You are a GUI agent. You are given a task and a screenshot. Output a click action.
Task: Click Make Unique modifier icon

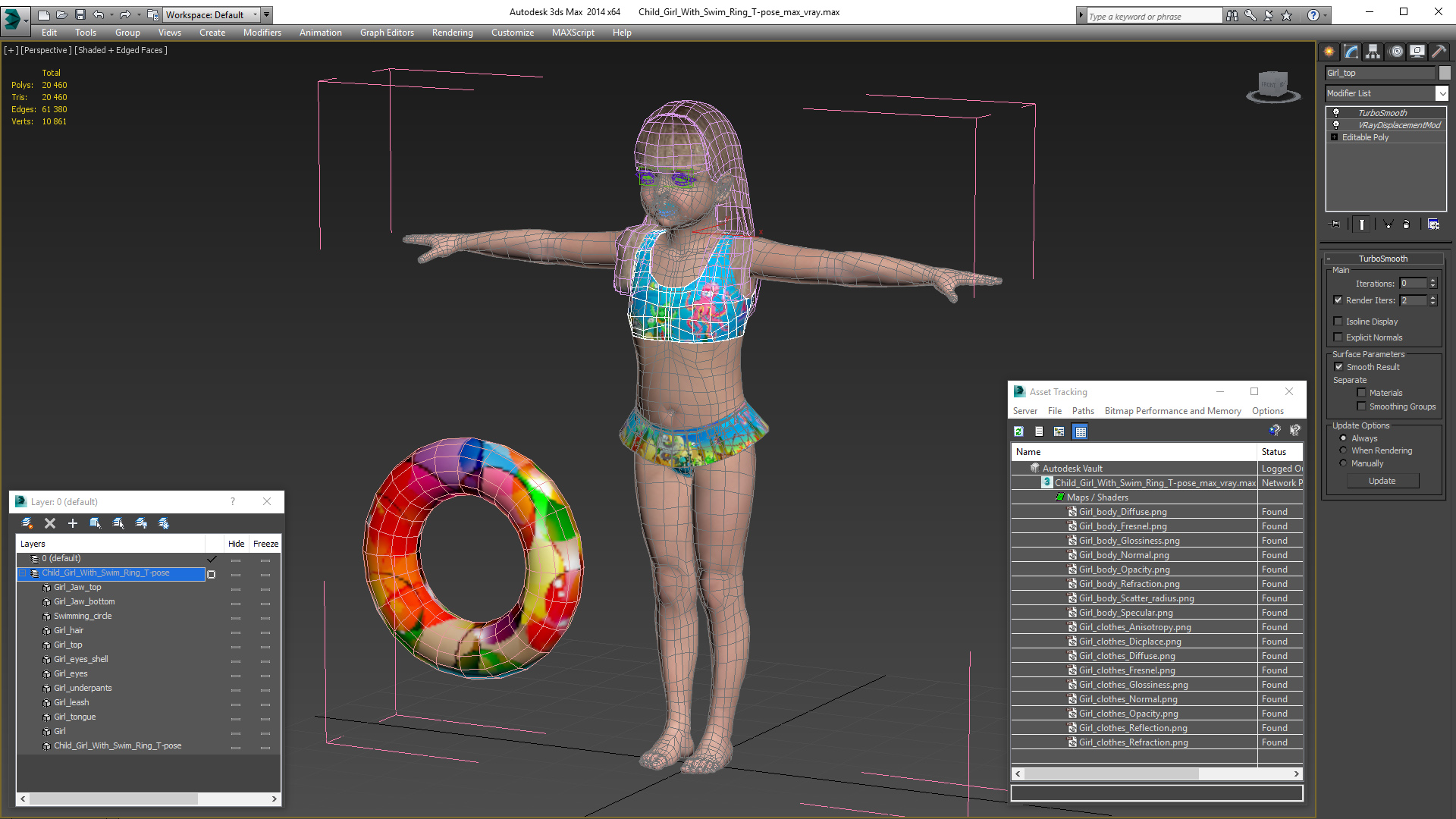pos(1388,224)
